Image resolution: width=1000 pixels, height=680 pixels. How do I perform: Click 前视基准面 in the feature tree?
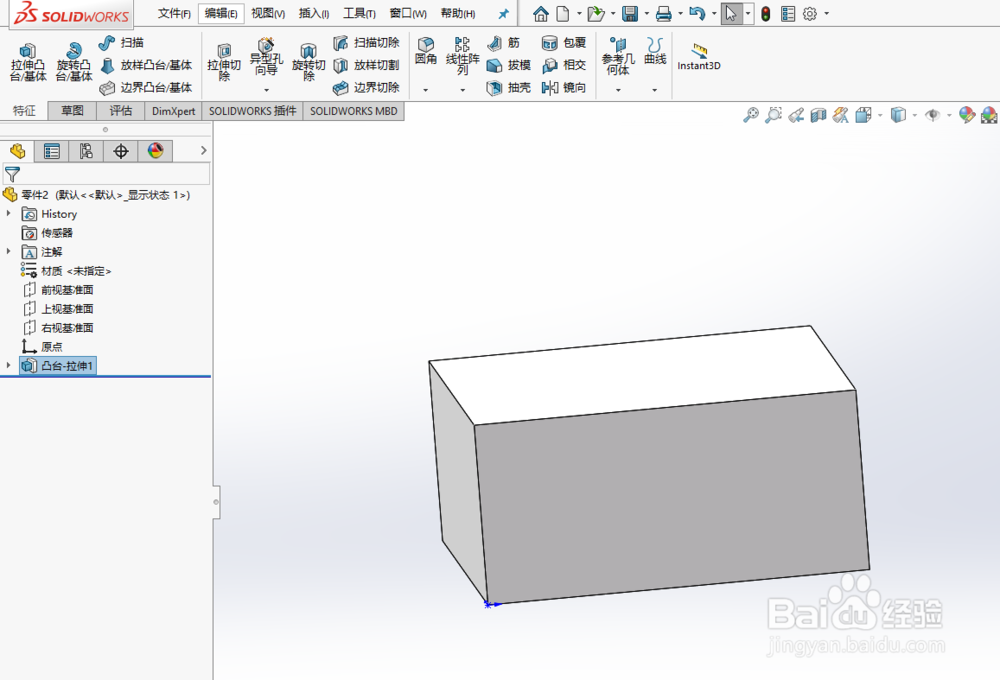pos(65,289)
